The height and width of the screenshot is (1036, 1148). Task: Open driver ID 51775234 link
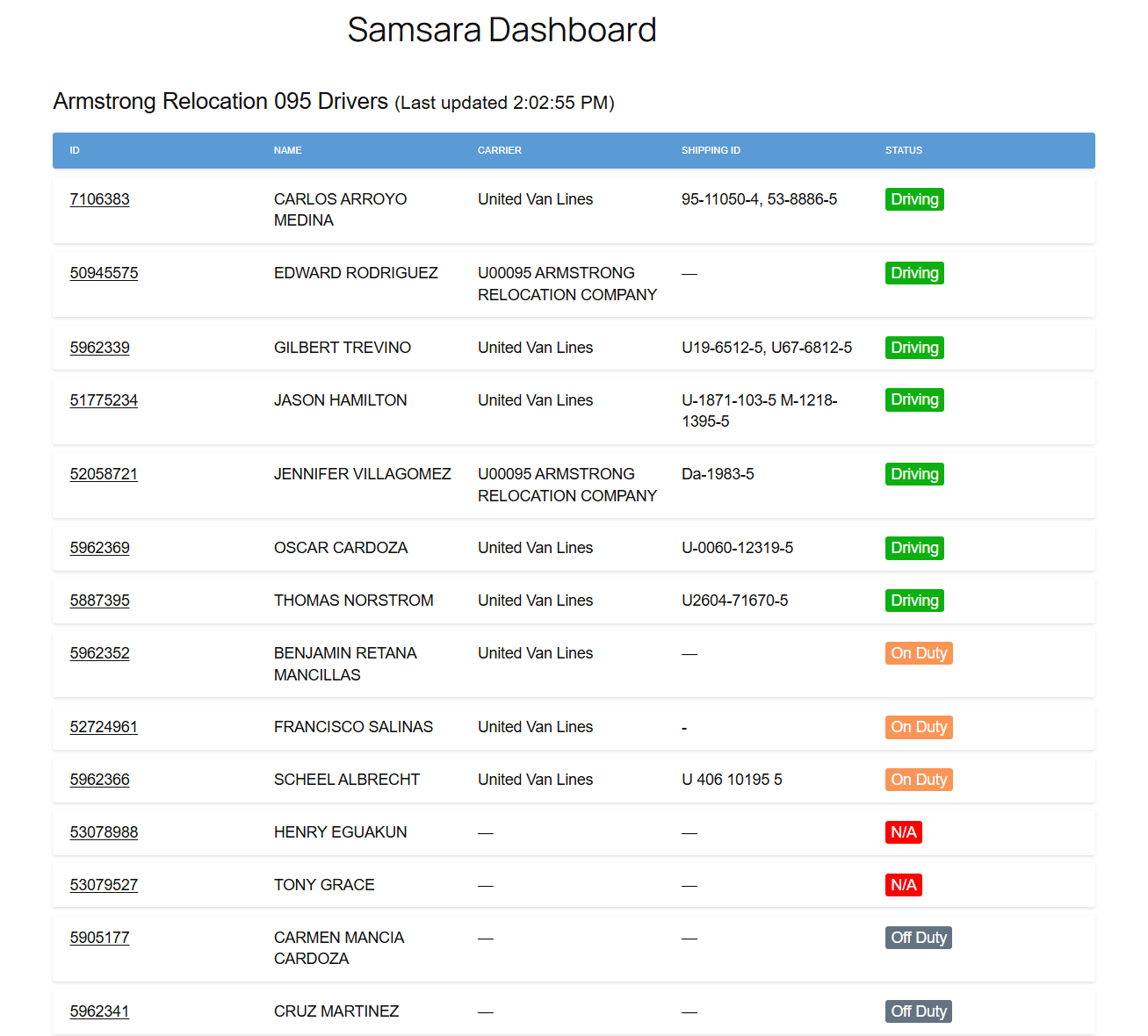point(104,400)
